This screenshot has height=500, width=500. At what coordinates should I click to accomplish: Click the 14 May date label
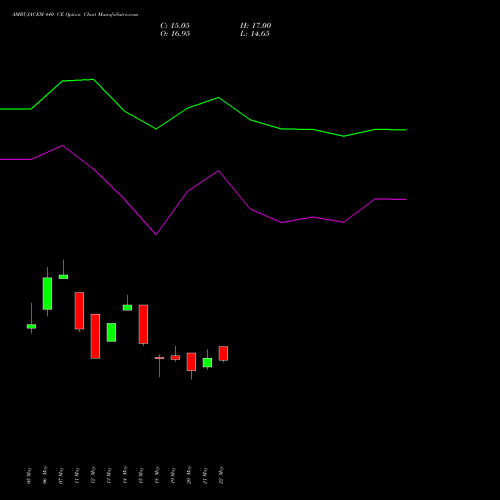pyautogui.click(x=125, y=475)
